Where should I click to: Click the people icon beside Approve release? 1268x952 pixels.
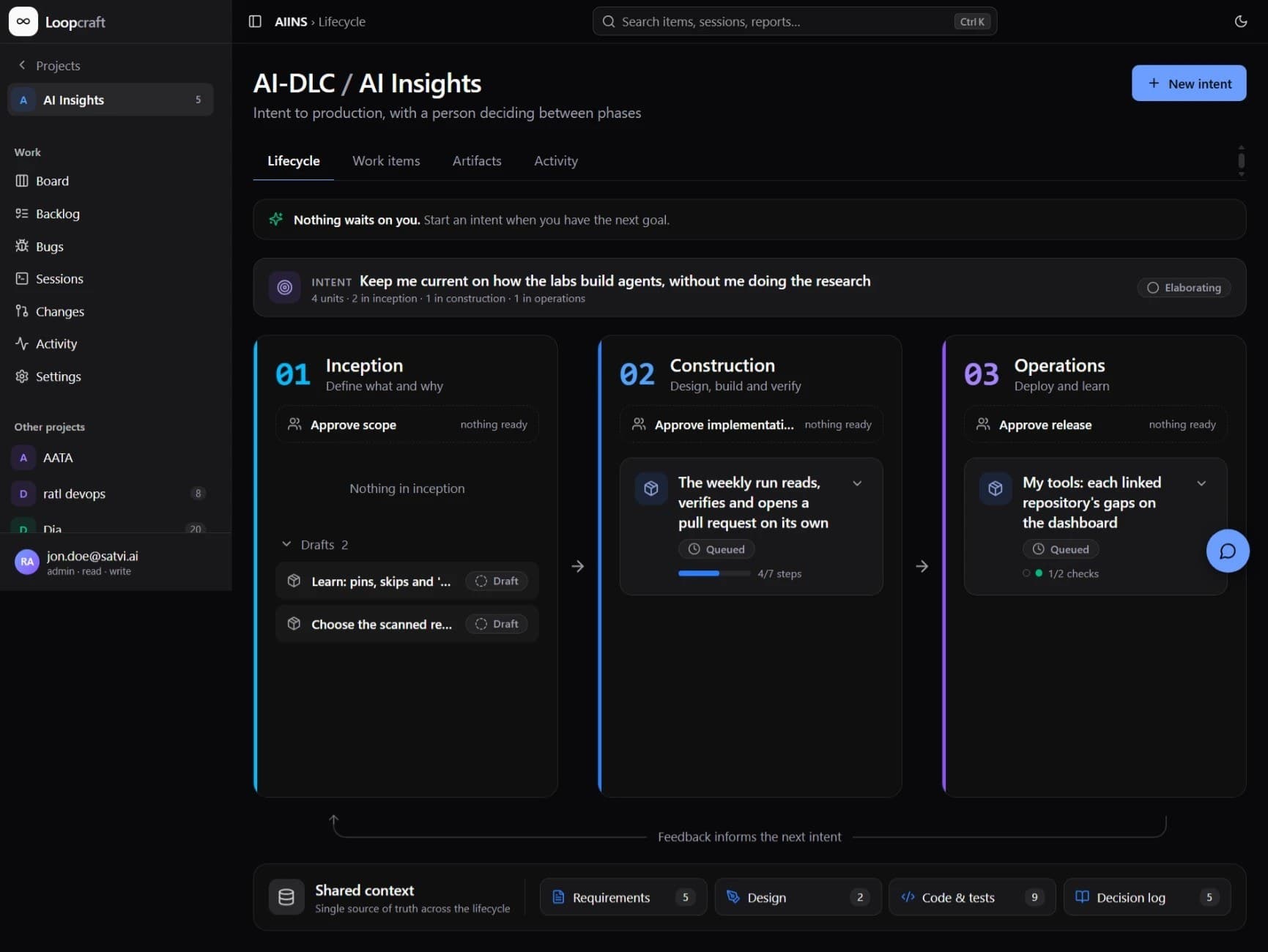point(983,424)
